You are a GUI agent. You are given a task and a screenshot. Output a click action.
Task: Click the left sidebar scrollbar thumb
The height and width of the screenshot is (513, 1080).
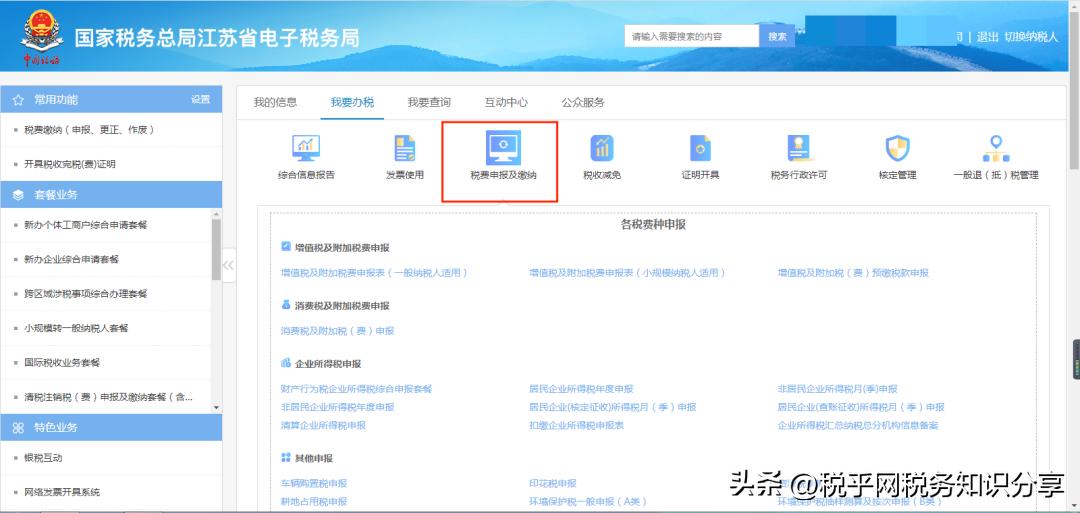click(x=216, y=249)
